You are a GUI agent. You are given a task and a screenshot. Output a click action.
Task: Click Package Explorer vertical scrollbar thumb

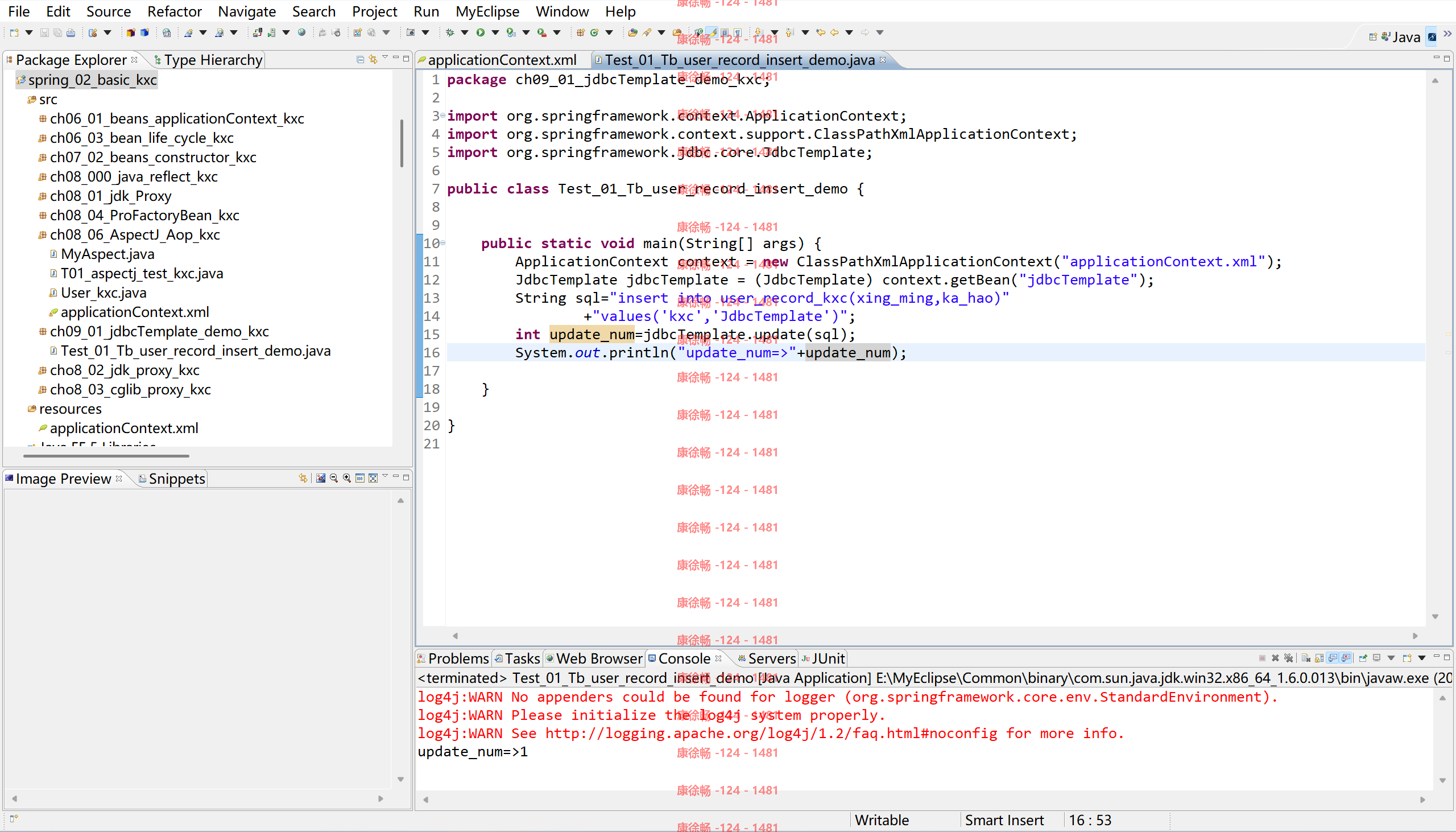(402, 143)
